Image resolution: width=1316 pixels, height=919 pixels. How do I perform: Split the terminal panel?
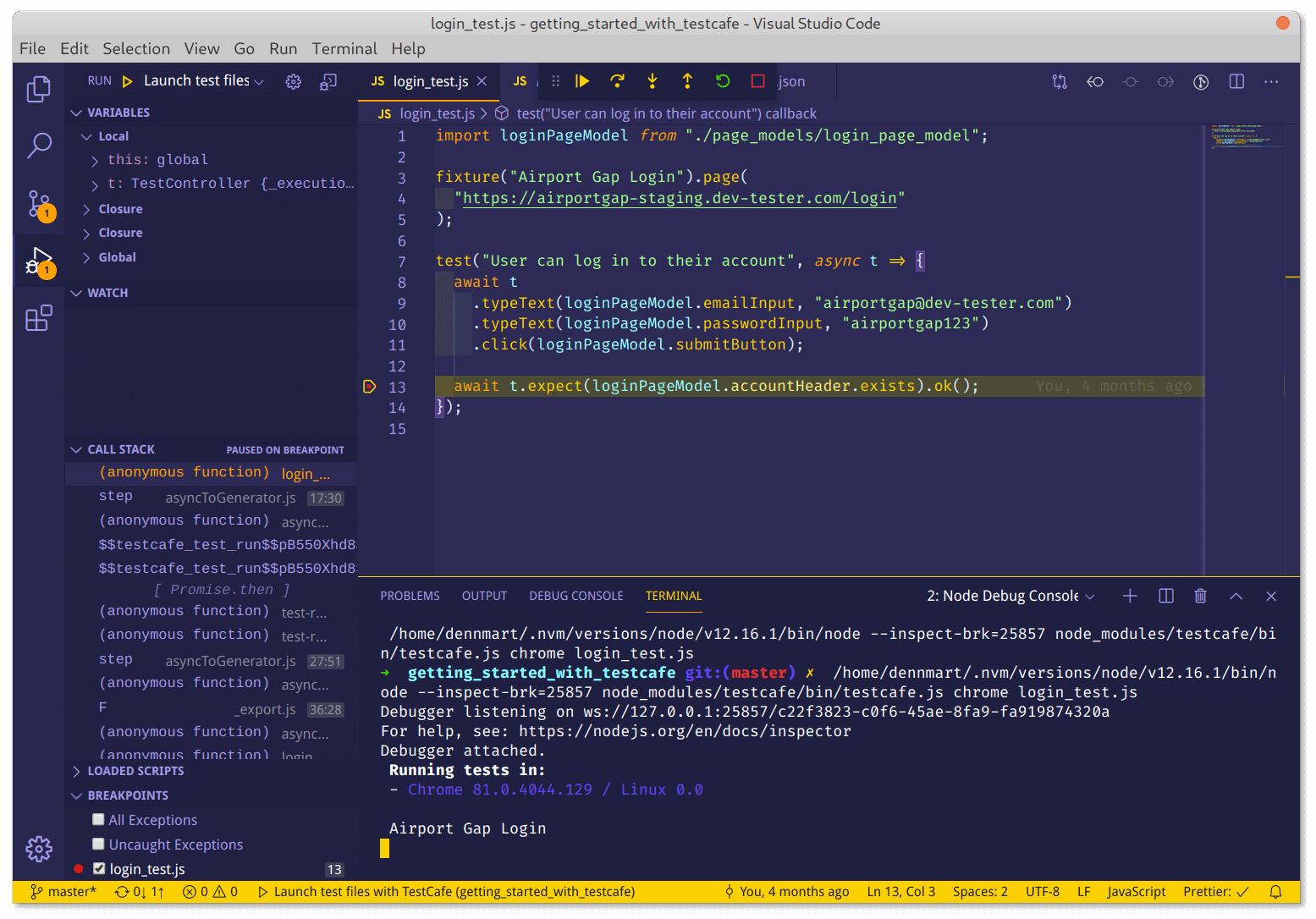click(x=1165, y=596)
